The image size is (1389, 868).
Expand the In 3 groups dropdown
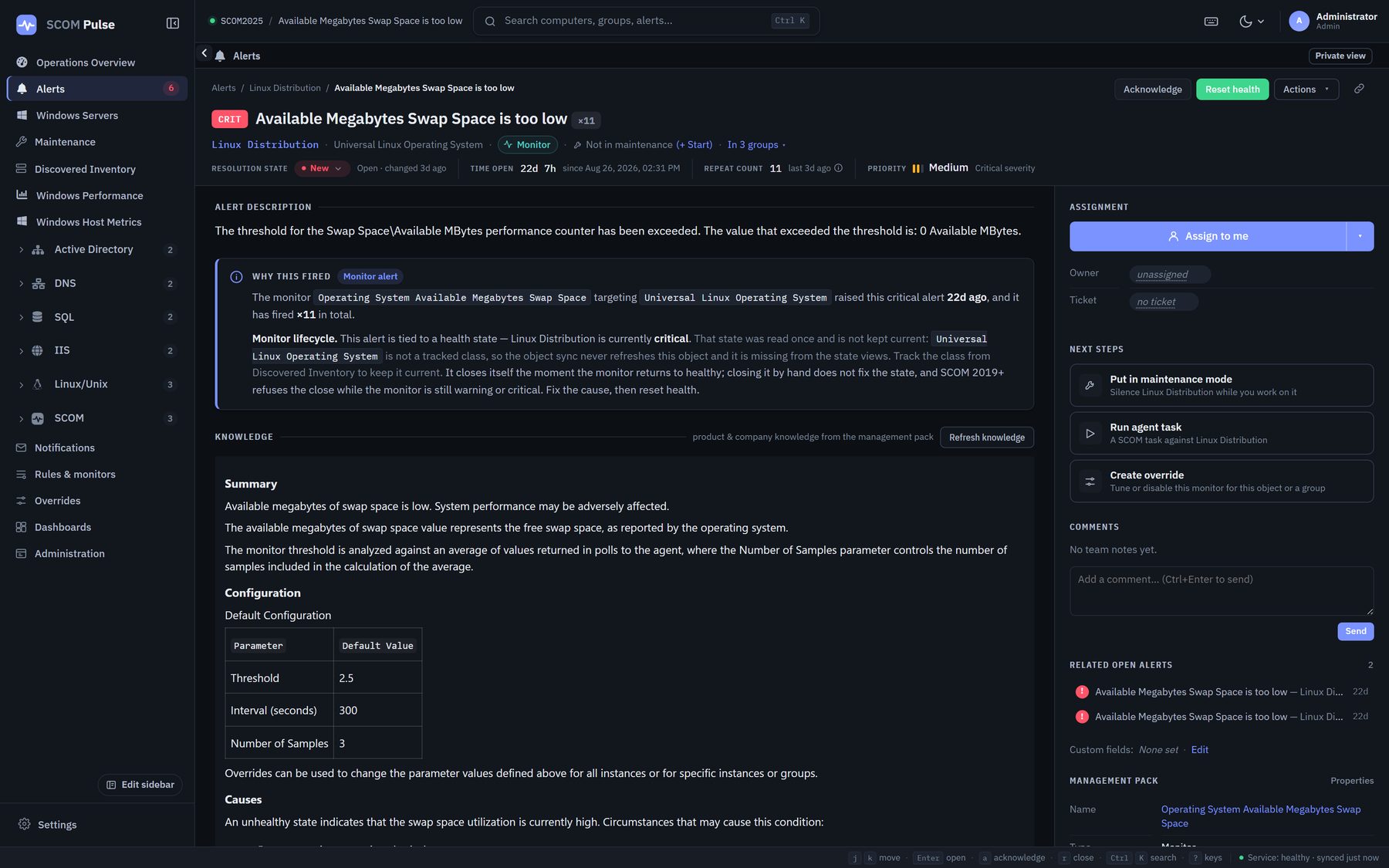click(x=756, y=145)
